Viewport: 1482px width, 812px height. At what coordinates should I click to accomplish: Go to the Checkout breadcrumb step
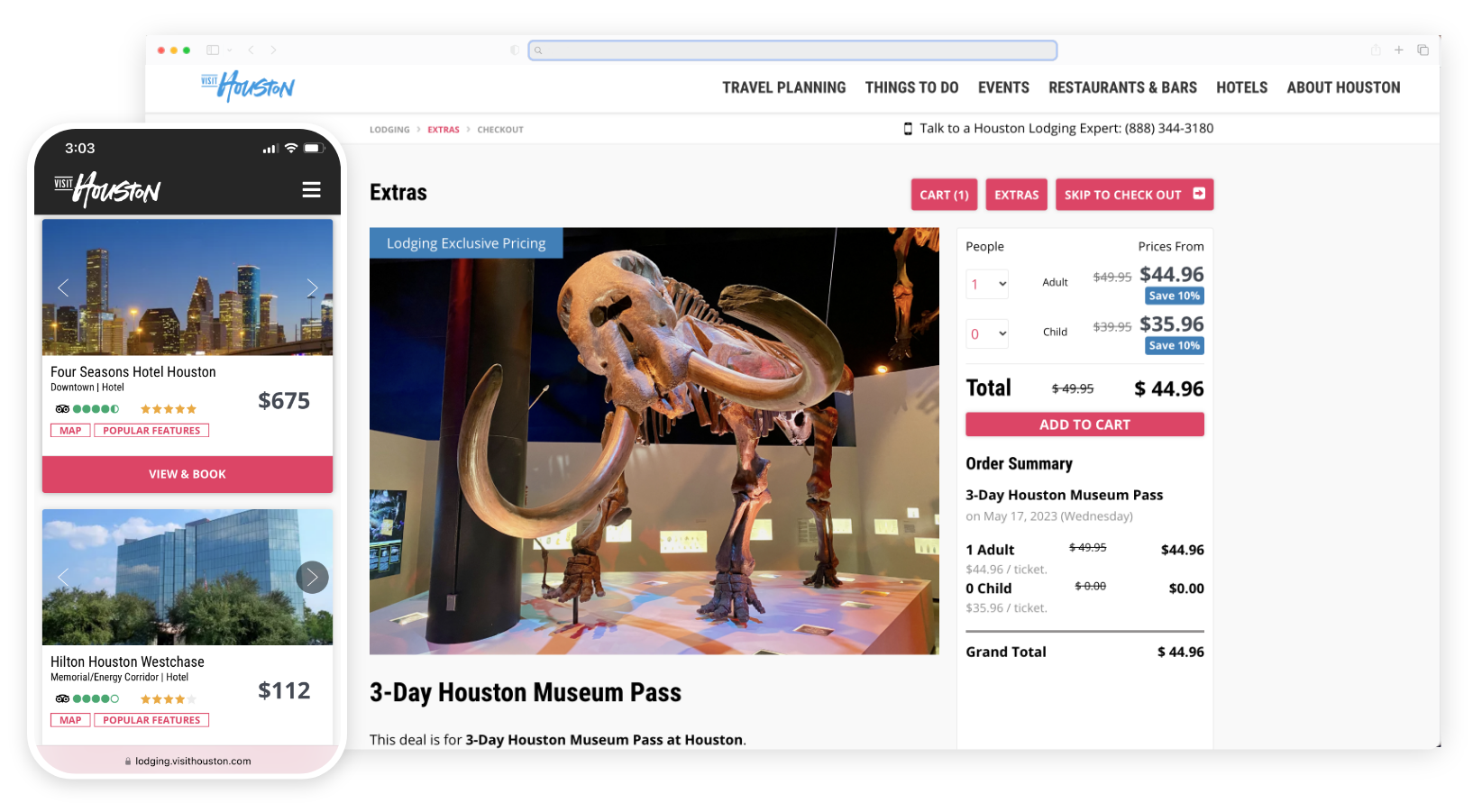point(500,130)
